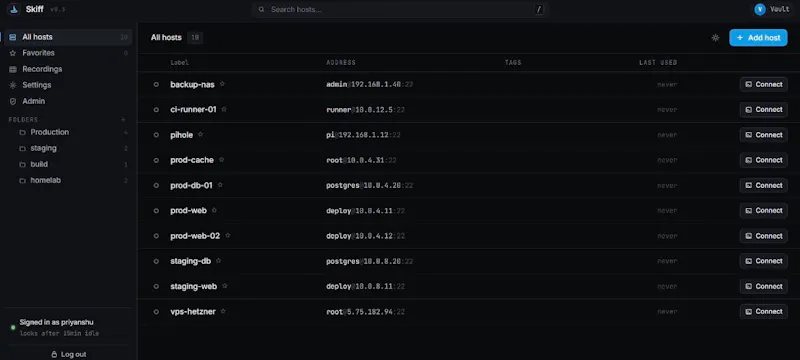Open Favorites in the sidebar

click(68, 53)
